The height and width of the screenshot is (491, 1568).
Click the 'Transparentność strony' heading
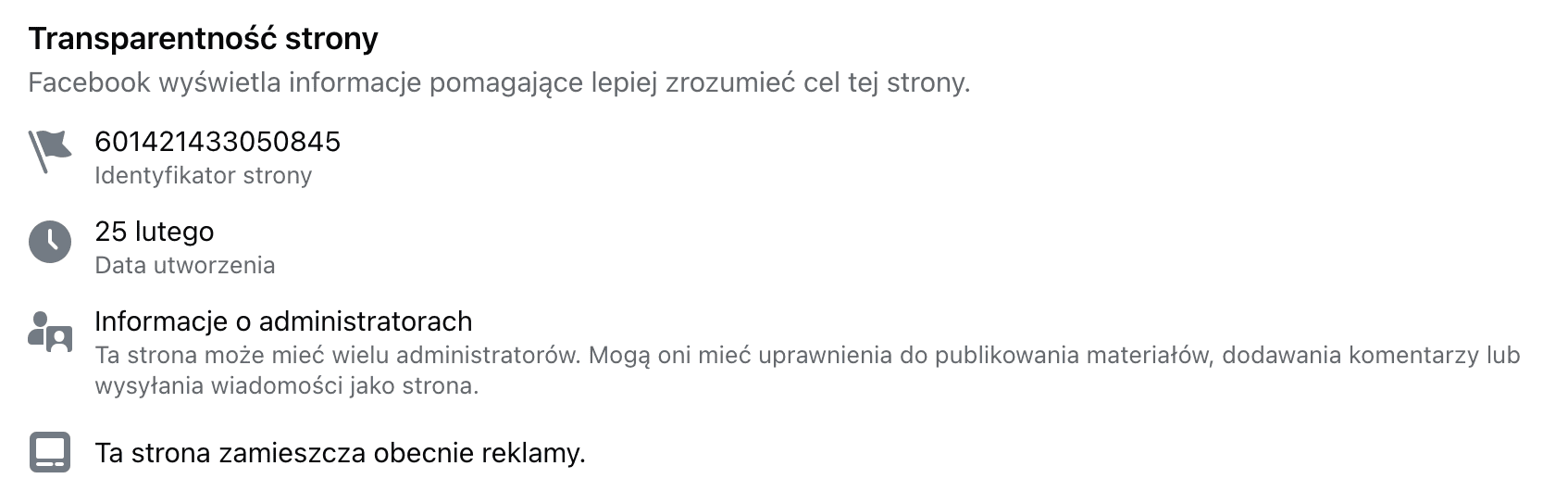(x=204, y=39)
